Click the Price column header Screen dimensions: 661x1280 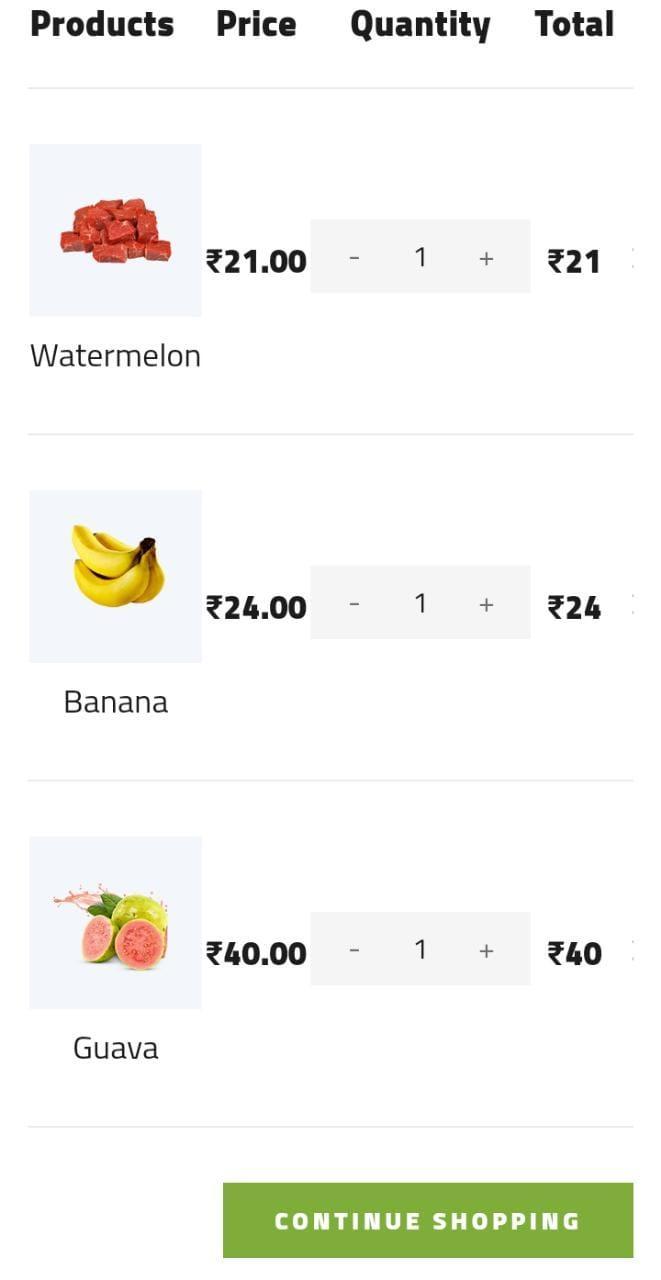coord(256,24)
